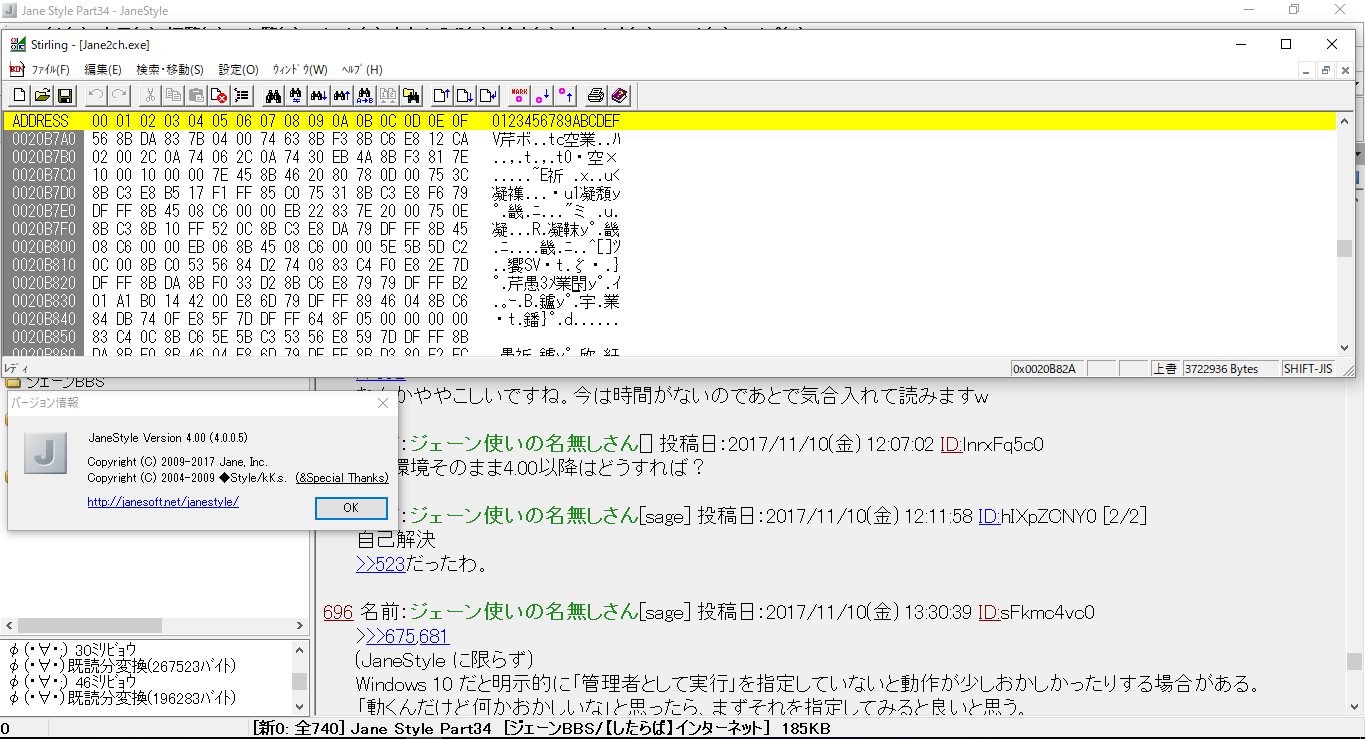Click the 3722936 Bytes status field

click(1230, 368)
